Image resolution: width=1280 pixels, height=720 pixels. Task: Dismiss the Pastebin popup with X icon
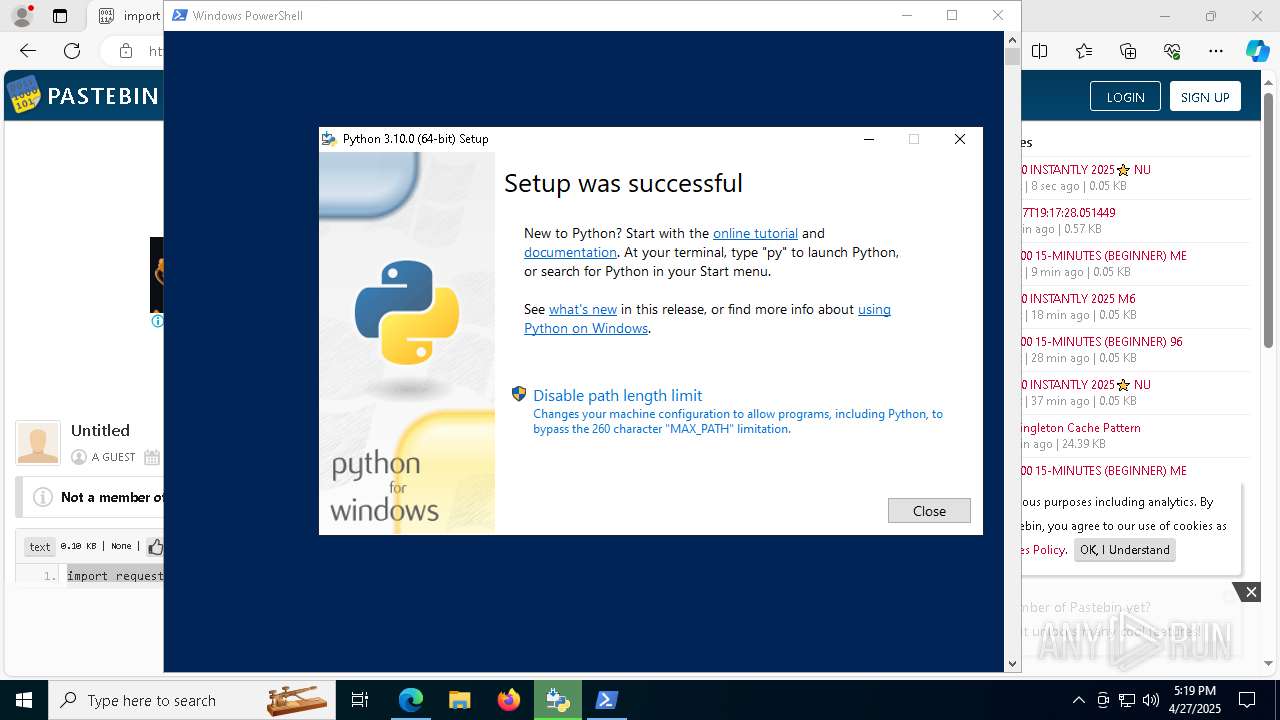[x=1250, y=592]
